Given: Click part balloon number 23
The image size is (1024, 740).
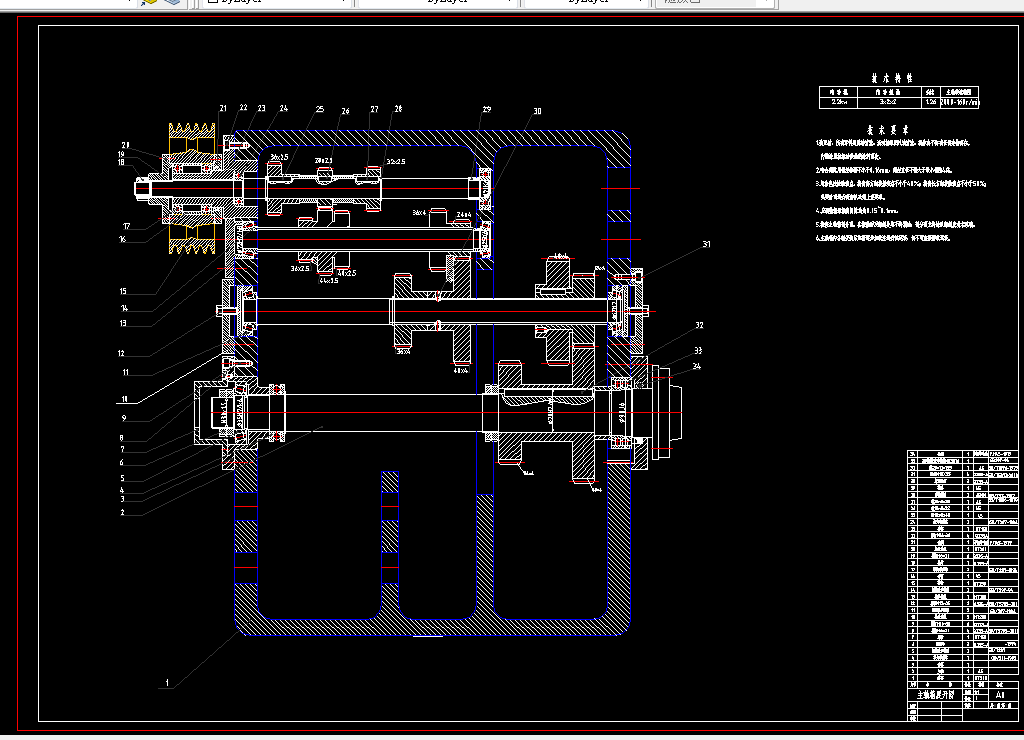Looking at the screenshot, I should coord(261,108).
